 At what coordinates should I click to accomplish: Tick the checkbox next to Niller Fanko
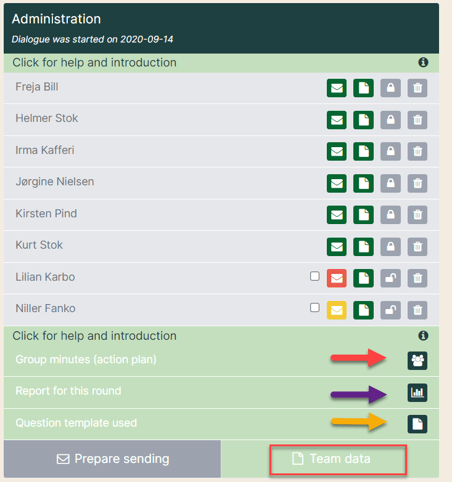tap(315, 307)
